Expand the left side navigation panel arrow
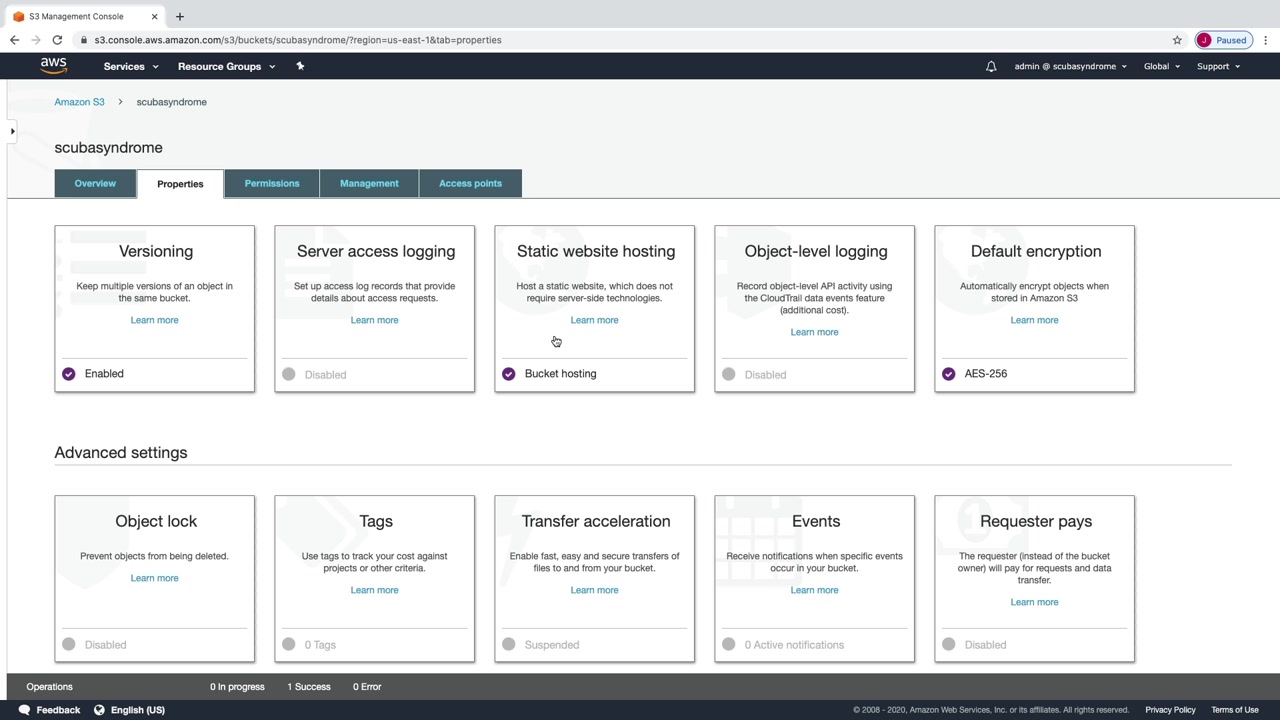The height and width of the screenshot is (720, 1280). (x=12, y=131)
